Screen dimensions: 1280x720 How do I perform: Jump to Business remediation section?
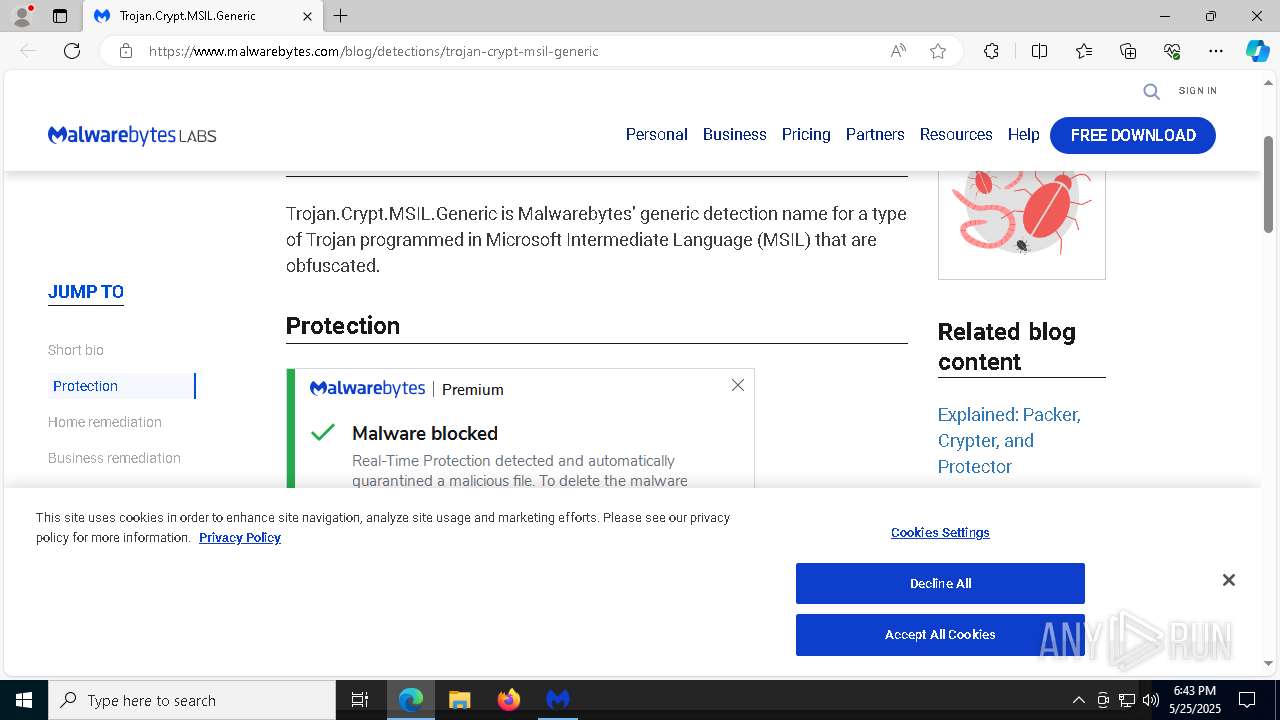[x=114, y=458]
